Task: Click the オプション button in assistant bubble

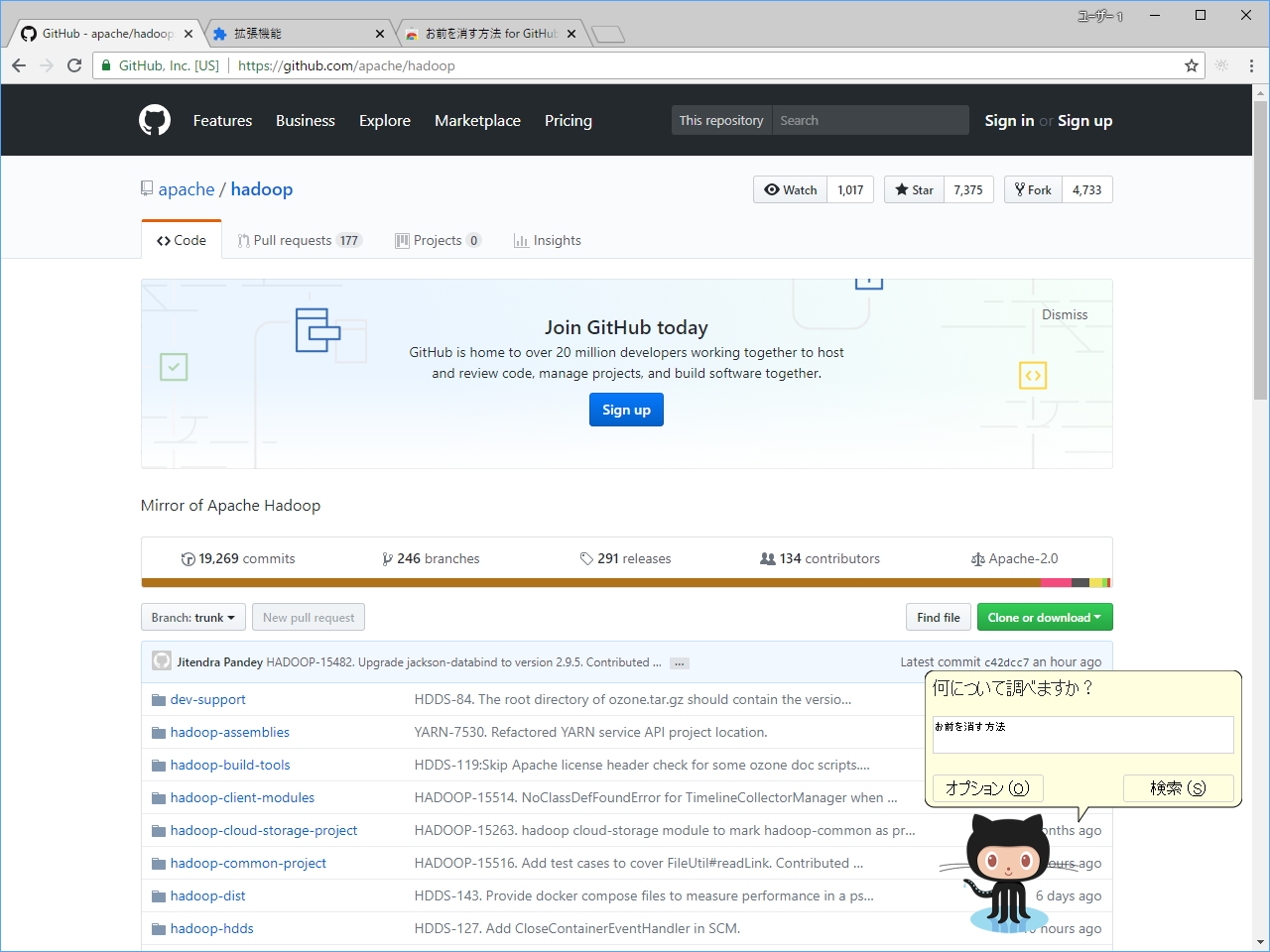Action: [987, 788]
